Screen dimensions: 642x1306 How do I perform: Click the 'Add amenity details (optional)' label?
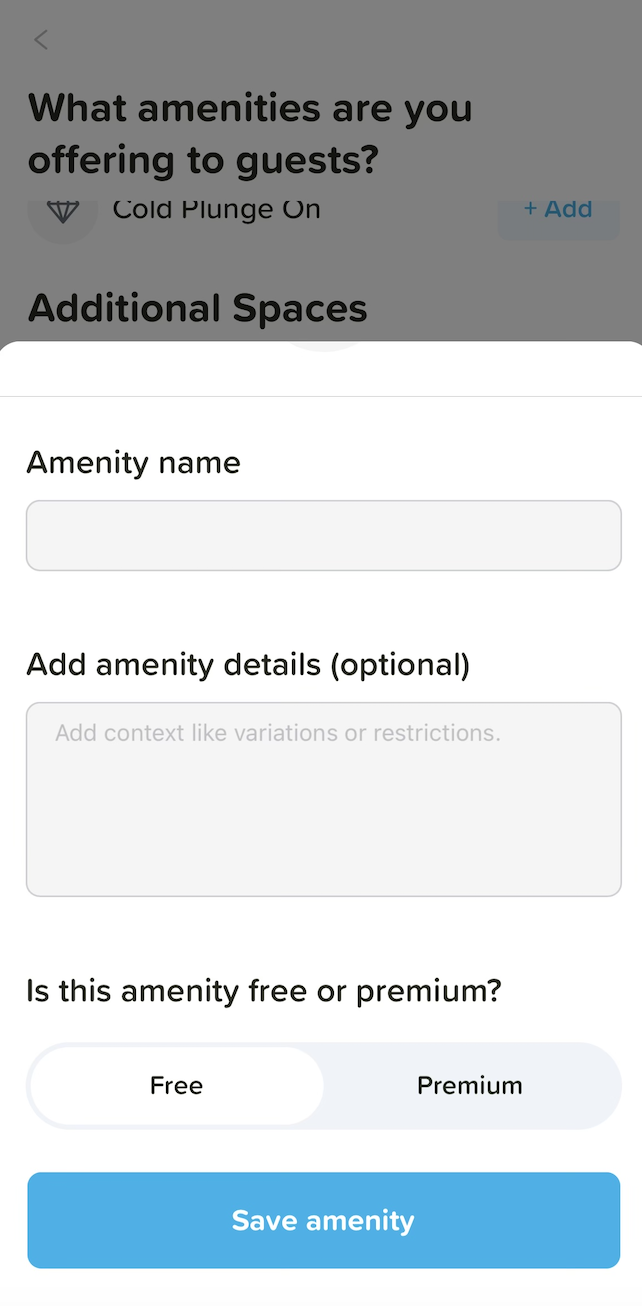248,664
